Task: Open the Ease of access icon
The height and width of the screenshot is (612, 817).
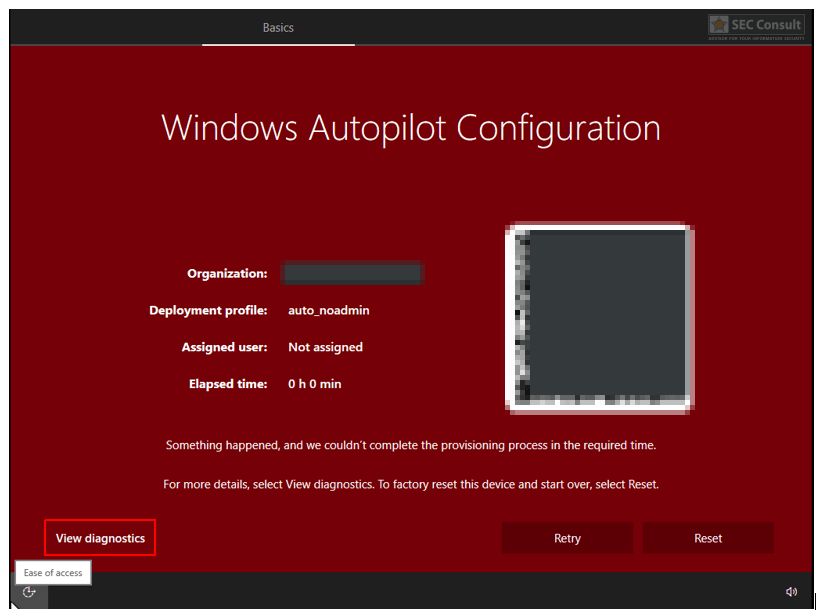Action: [x=29, y=592]
